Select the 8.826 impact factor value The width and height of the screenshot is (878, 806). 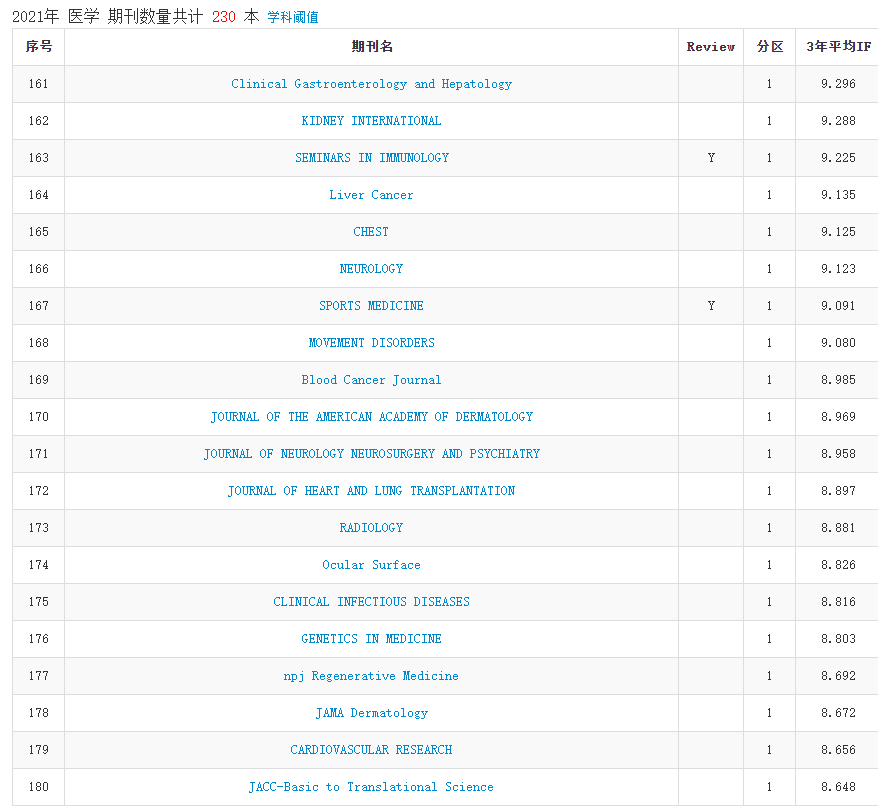pos(838,565)
